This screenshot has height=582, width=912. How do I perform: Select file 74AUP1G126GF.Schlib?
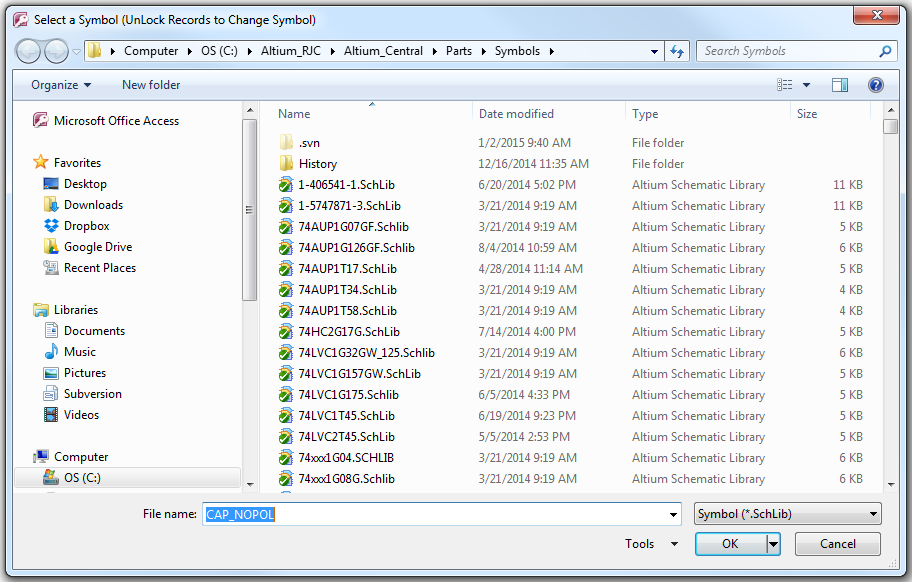(x=356, y=247)
